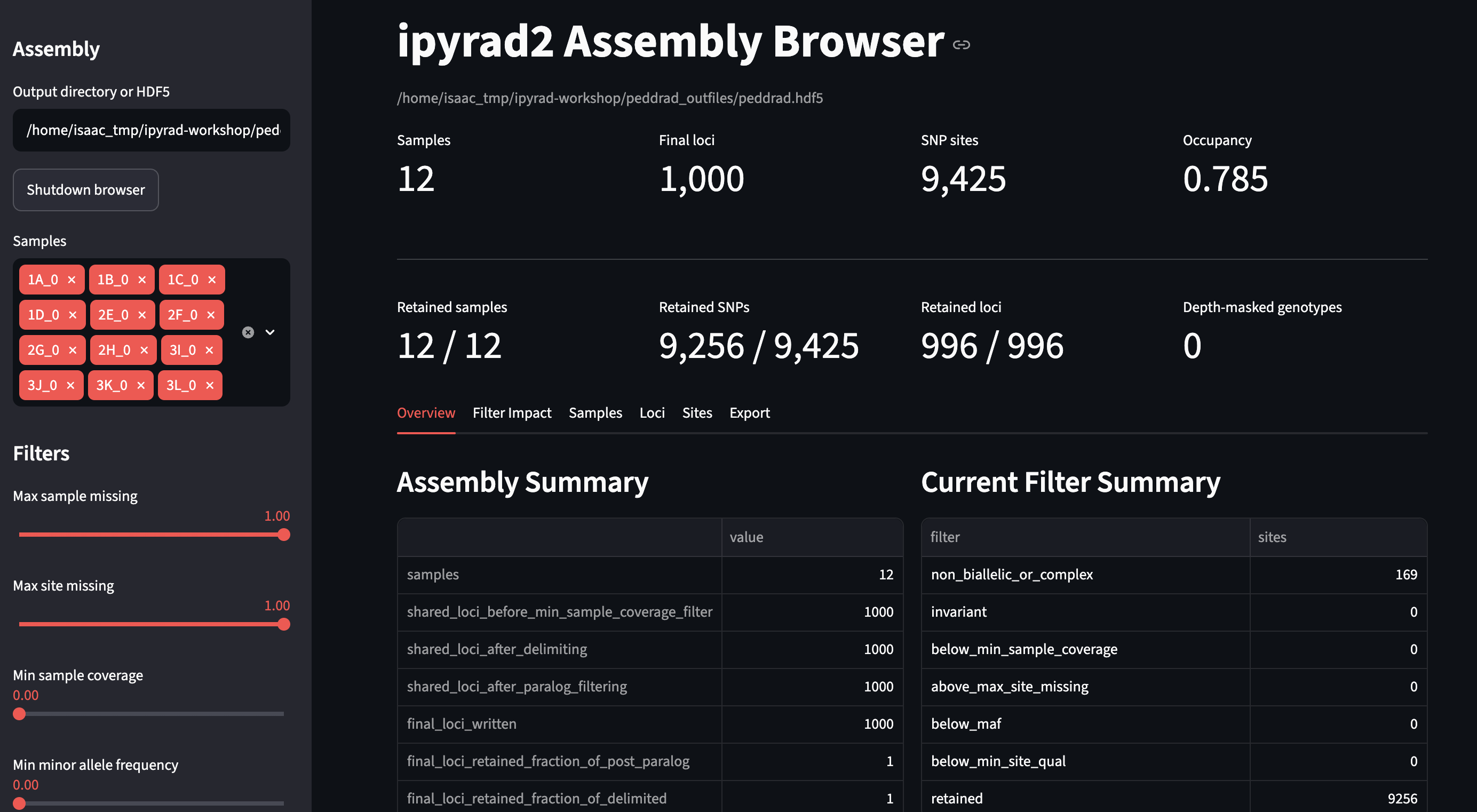Copy anchor link beside page title
Viewport: 1477px width, 812px height.
coord(961,45)
